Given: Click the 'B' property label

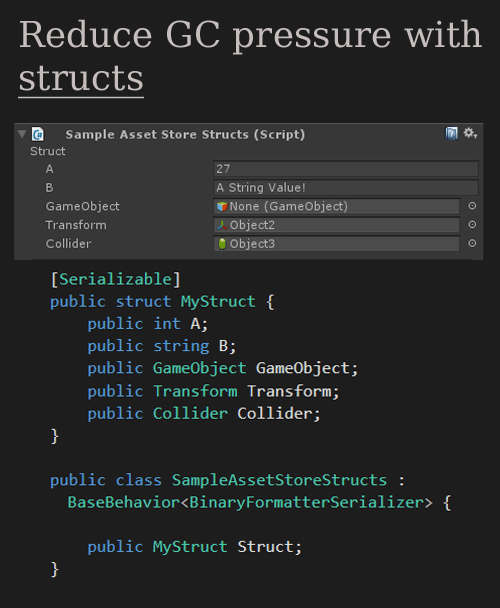Looking at the screenshot, I should pyautogui.click(x=49, y=187).
